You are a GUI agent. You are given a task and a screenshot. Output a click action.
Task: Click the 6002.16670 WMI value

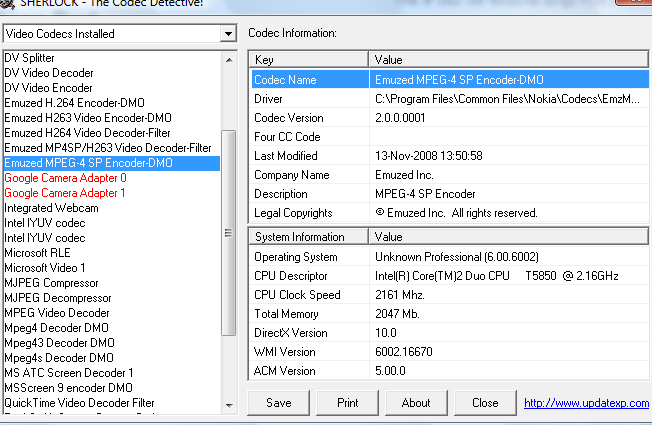coord(404,352)
